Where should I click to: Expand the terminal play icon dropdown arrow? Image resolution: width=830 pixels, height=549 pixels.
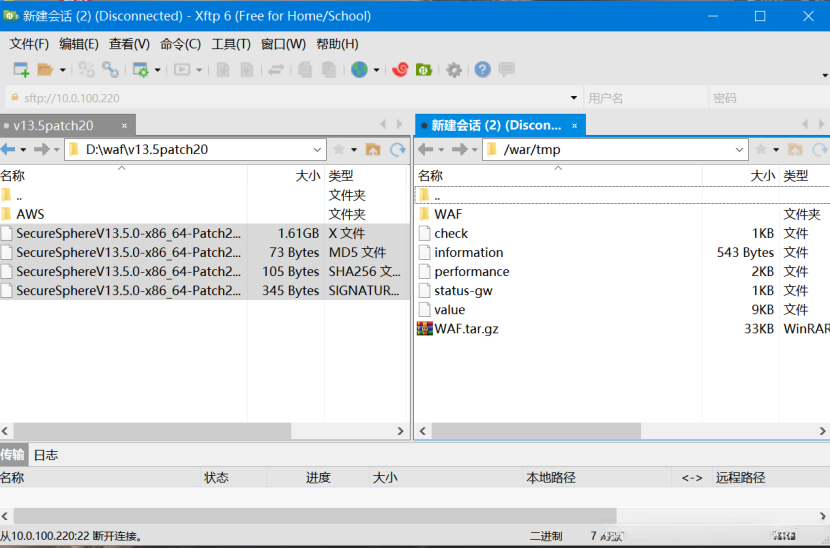tap(199, 70)
